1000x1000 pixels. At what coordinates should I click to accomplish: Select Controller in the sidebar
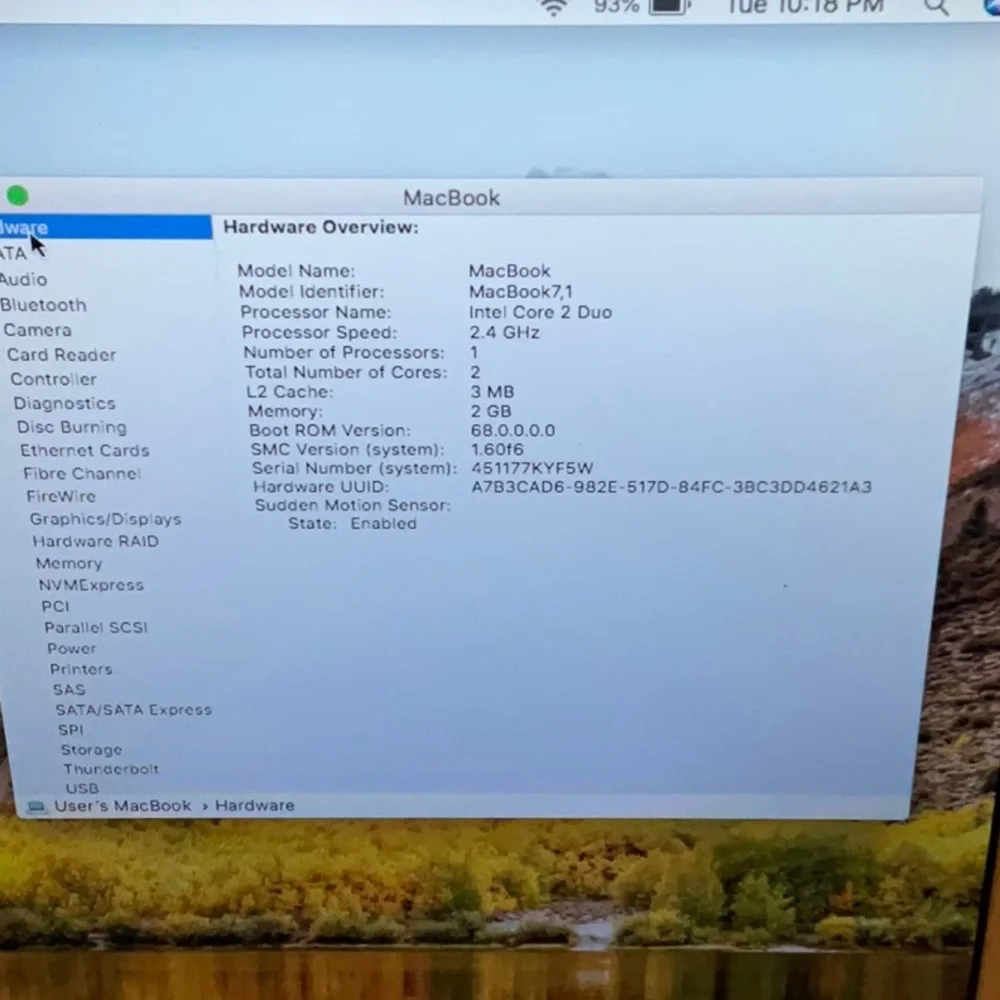click(x=54, y=379)
